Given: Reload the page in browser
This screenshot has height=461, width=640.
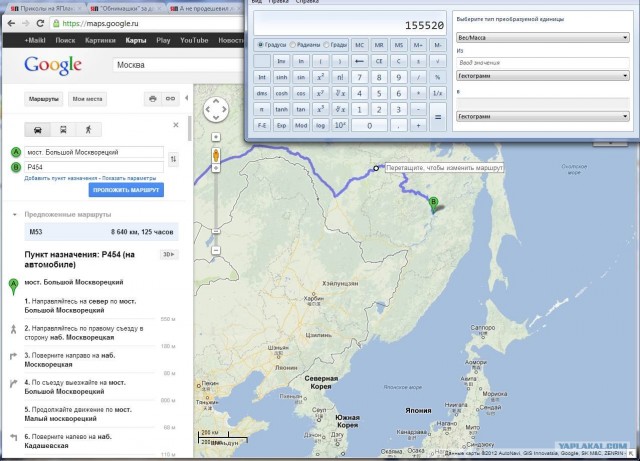Looking at the screenshot, I should point(40,23).
